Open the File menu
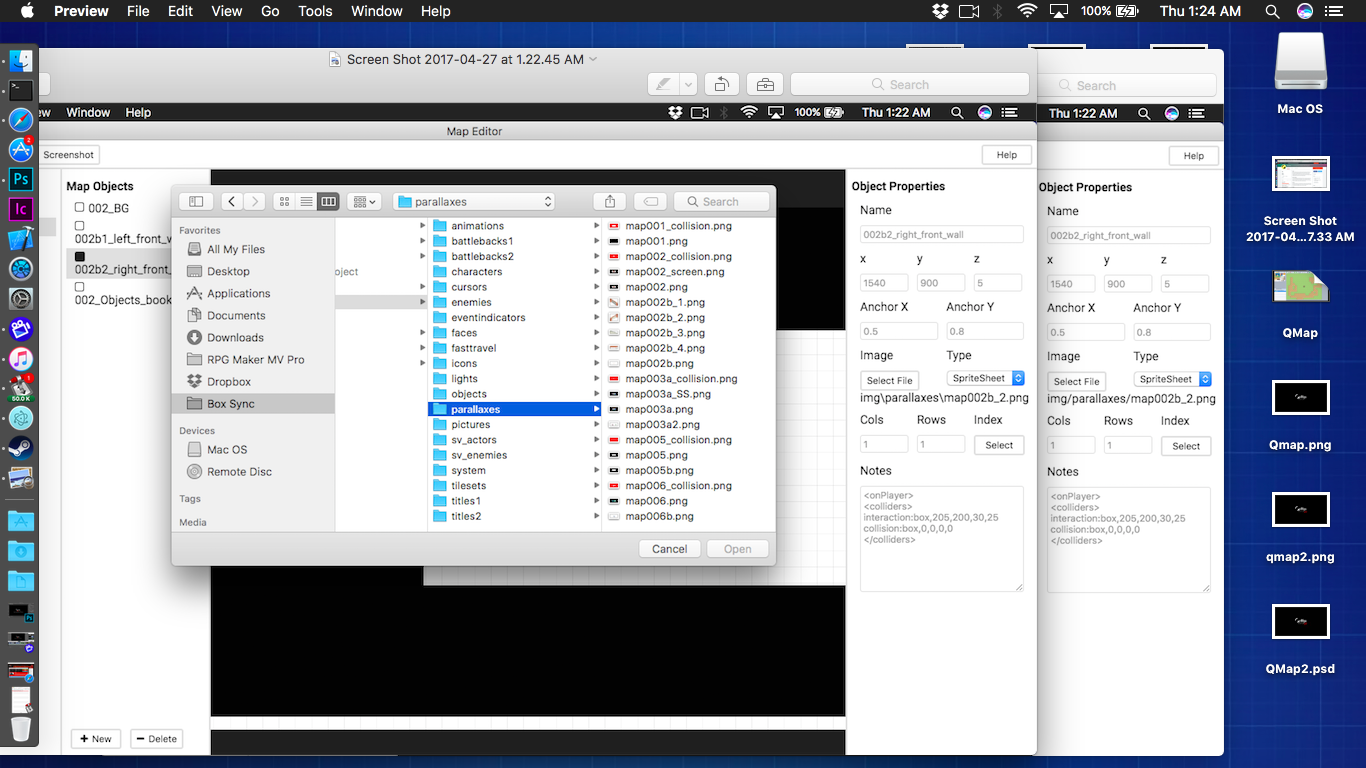Image resolution: width=1366 pixels, height=768 pixels. pyautogui.click(x=138, y=11)
